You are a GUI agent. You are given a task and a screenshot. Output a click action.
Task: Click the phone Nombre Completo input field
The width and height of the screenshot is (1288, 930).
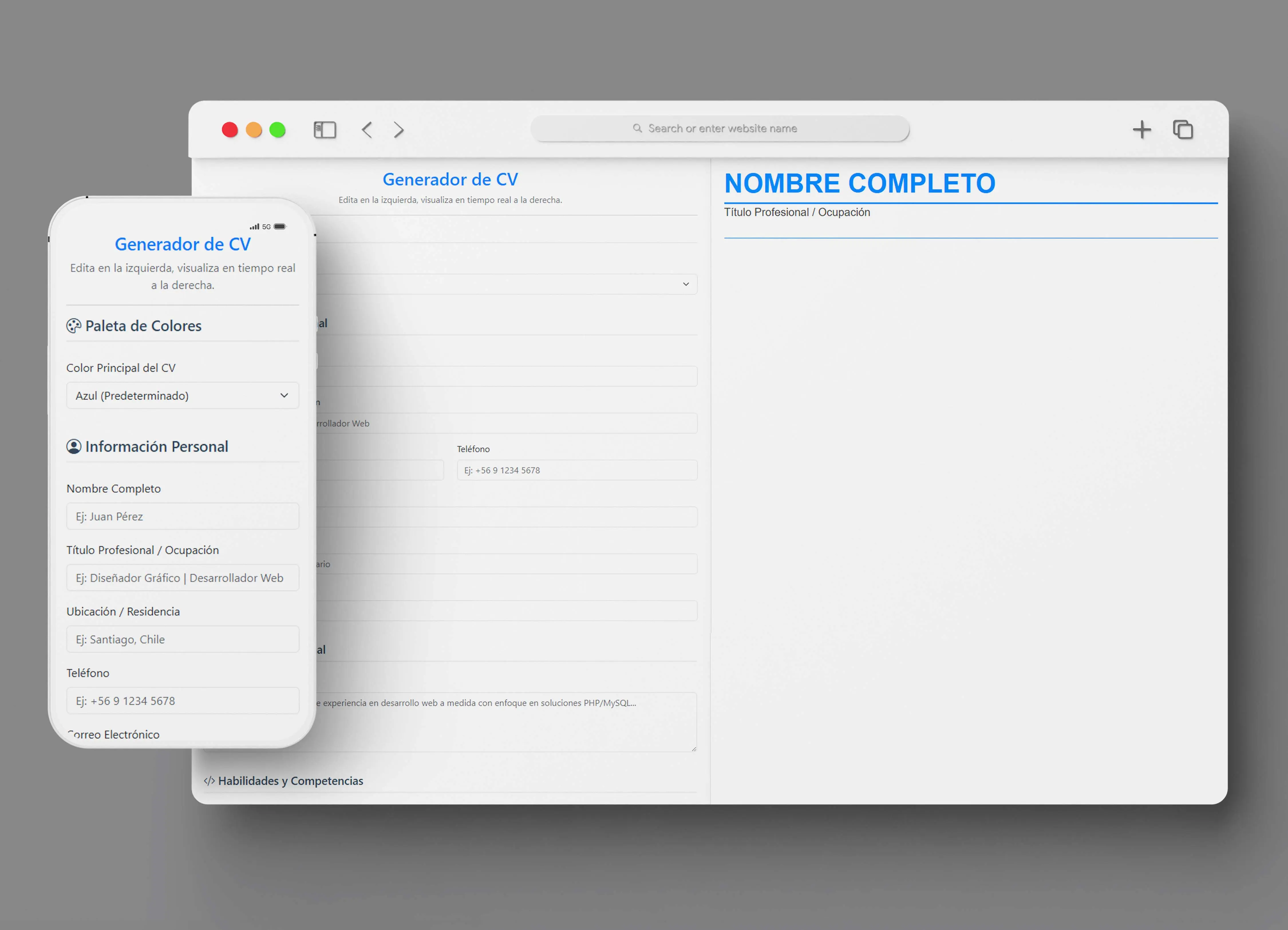pos(182,517)
